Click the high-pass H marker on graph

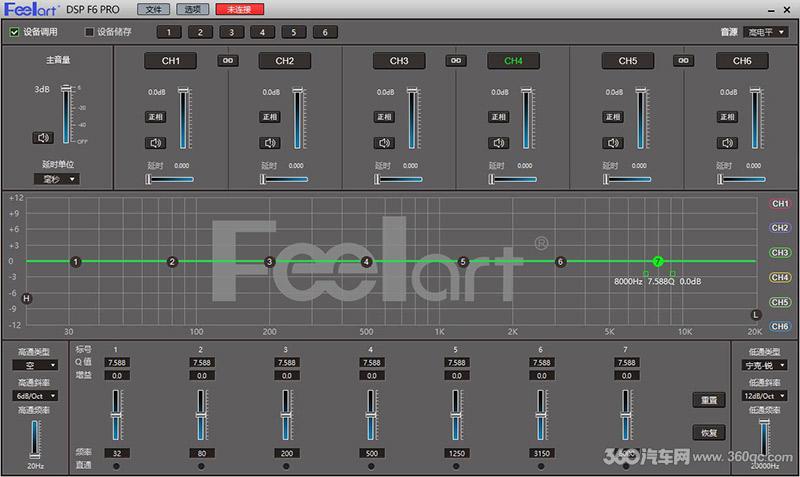[27, 298]
